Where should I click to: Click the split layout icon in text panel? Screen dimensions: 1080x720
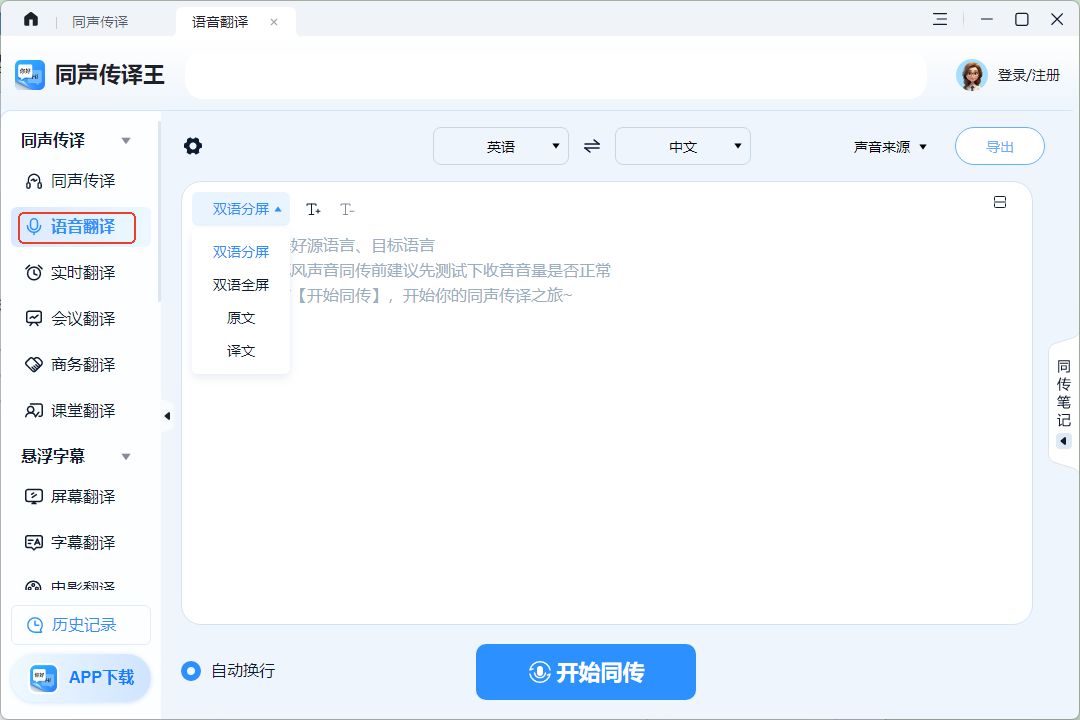[x=1000, y=202]
